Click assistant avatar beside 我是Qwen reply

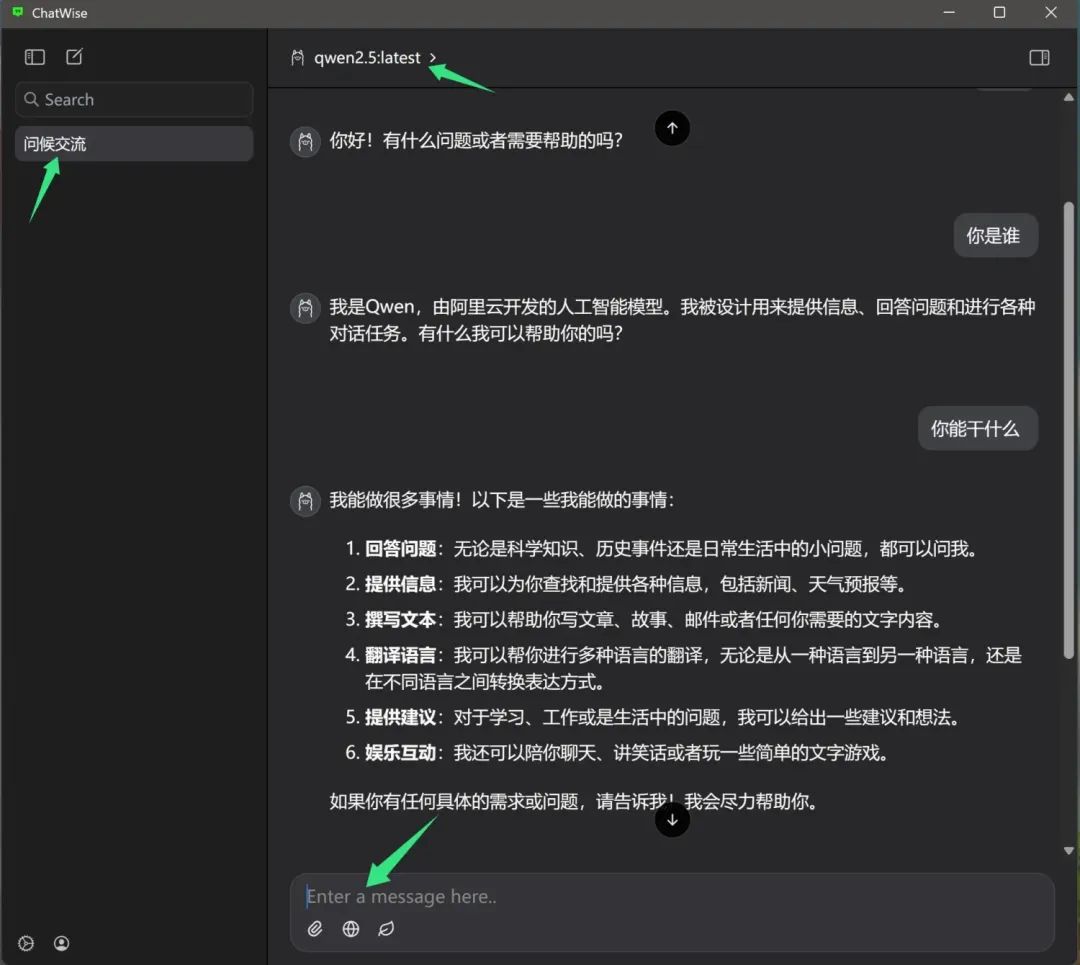point(305,308)
